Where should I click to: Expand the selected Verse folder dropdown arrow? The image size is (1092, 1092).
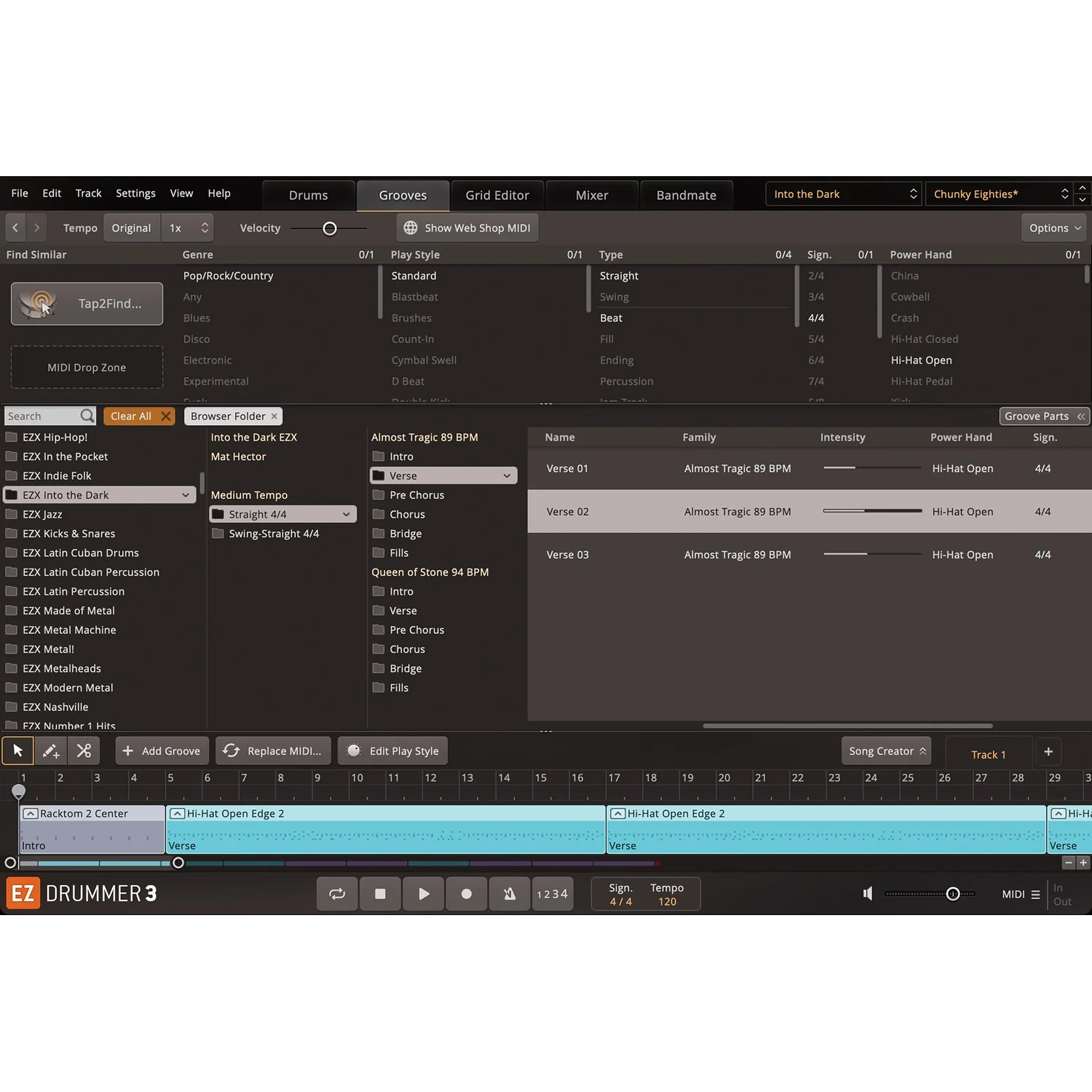click(507, 475)
